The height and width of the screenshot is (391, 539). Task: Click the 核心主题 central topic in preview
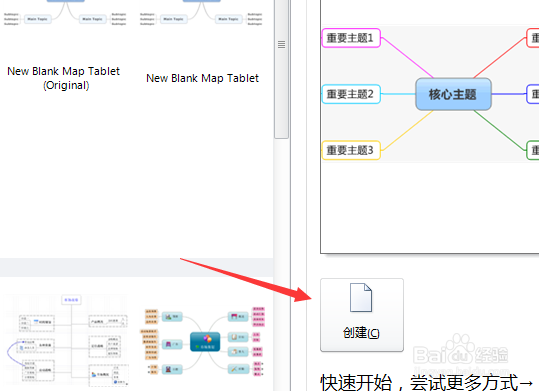point(453,94)
